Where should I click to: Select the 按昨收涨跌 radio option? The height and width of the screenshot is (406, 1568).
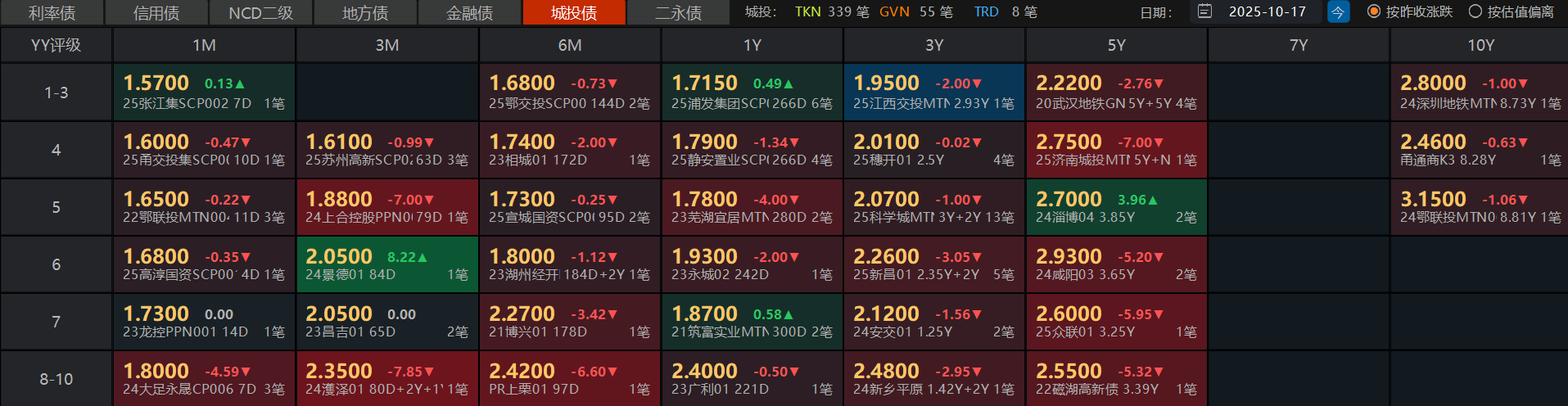(1410, 11)
